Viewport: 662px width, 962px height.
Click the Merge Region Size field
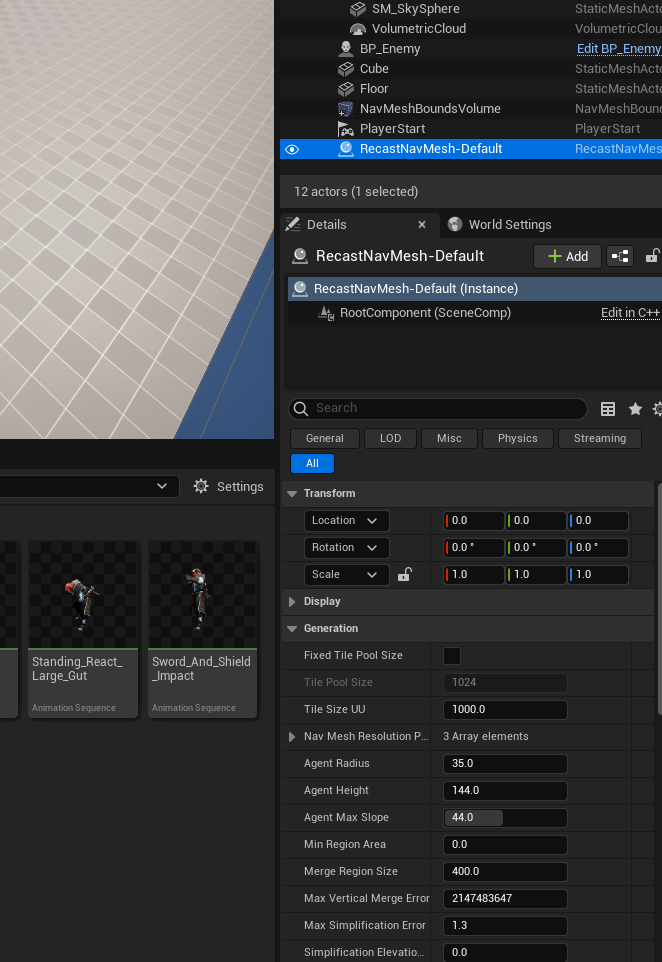pyautogui.click(x=505, y=872)
